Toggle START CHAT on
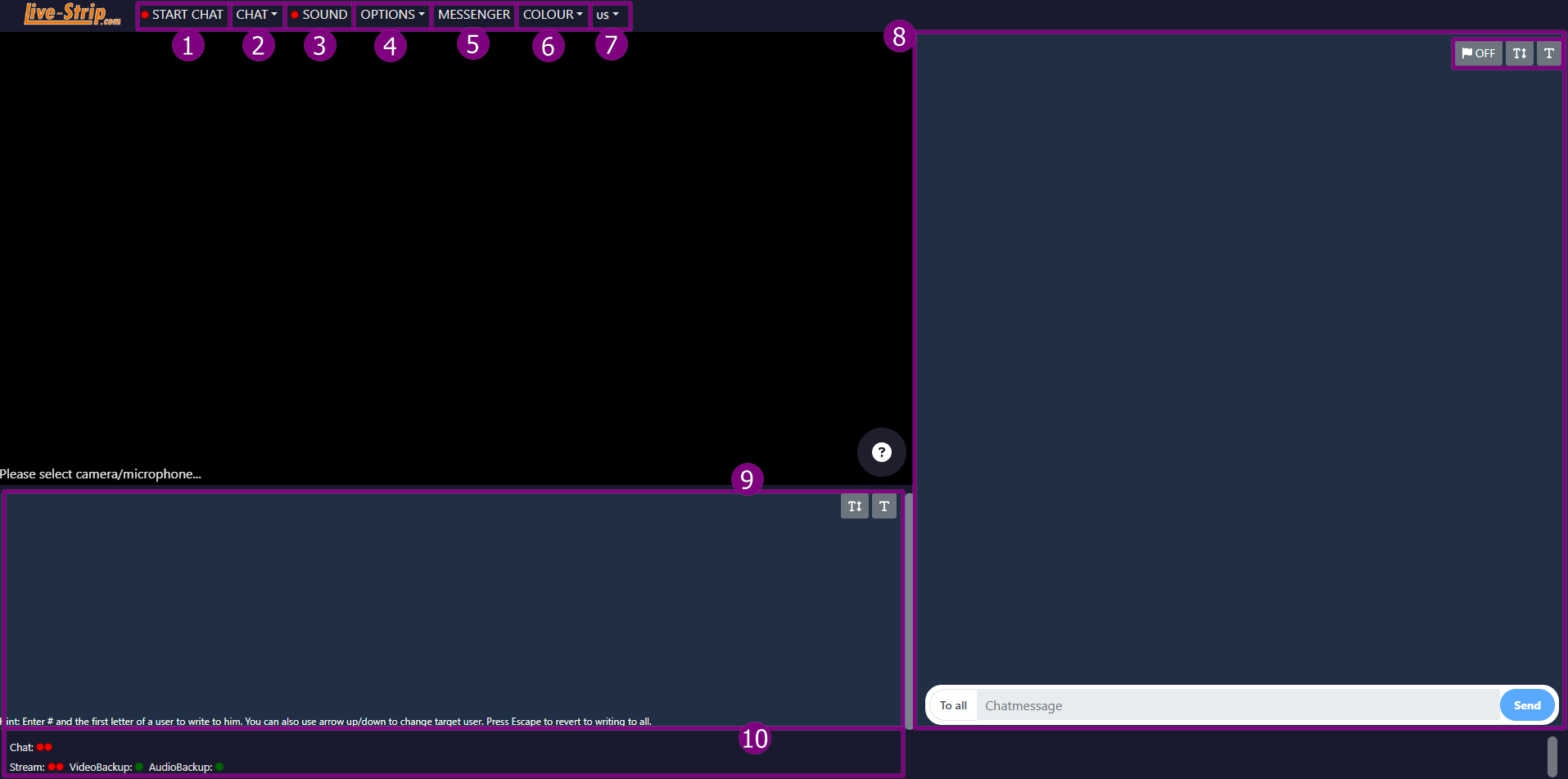The height and width of the screenshot is (779, 1568). point(183,15)
